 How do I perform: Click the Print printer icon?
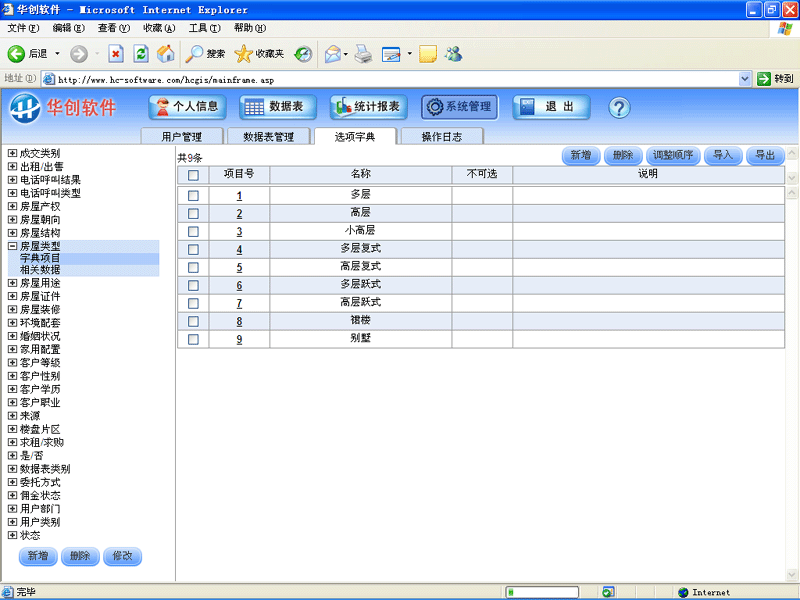tap(363, 54)
